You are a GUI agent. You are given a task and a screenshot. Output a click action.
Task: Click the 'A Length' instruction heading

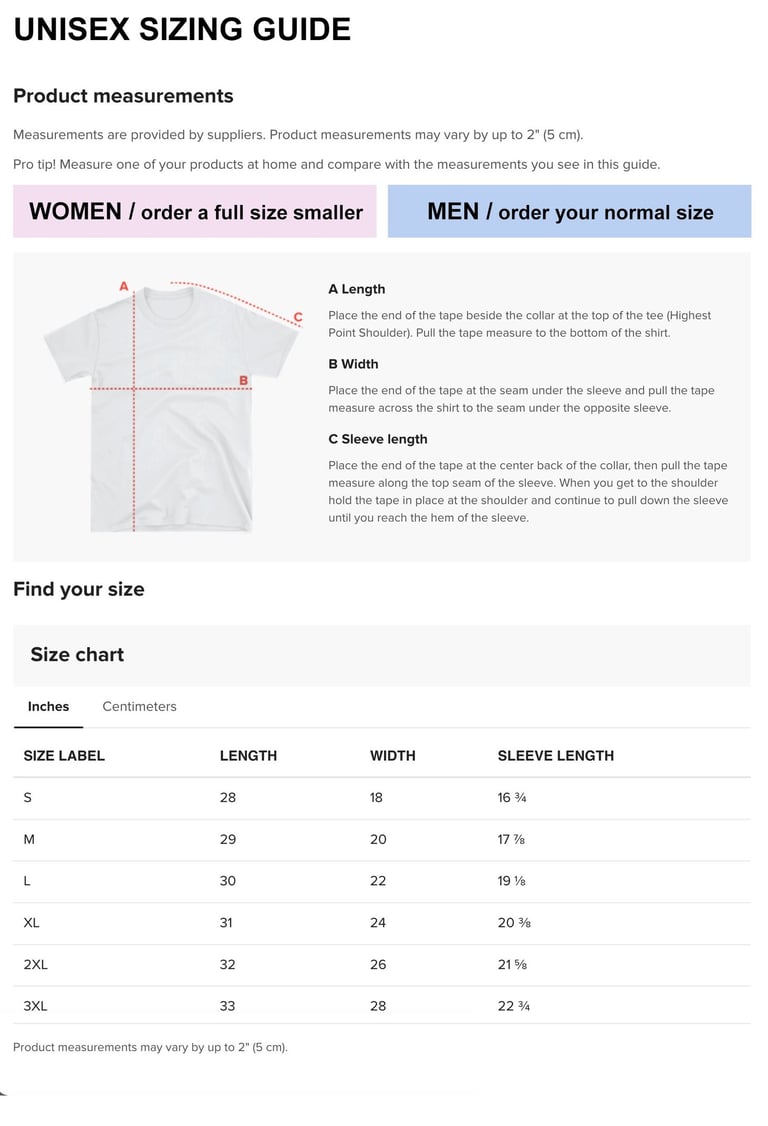pyautogui.click(x=356, y=289)
